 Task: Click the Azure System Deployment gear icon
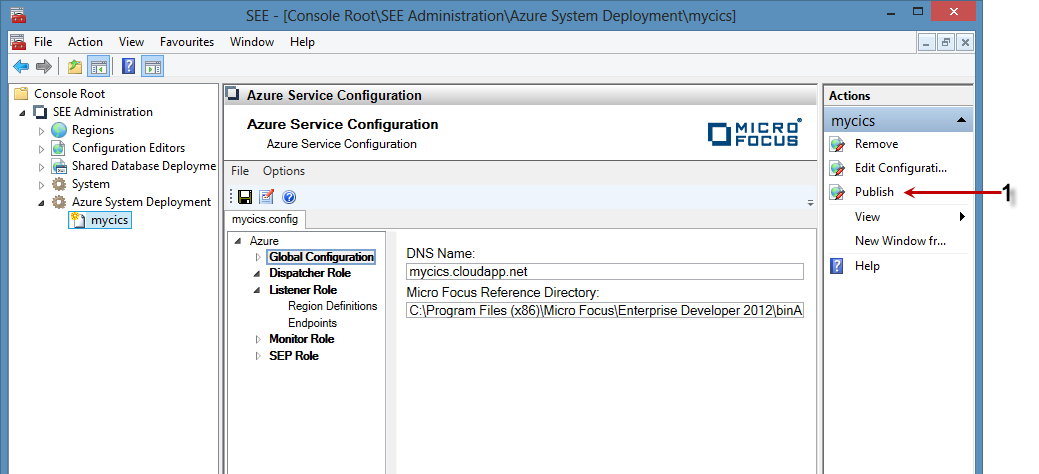click(59, 202)
